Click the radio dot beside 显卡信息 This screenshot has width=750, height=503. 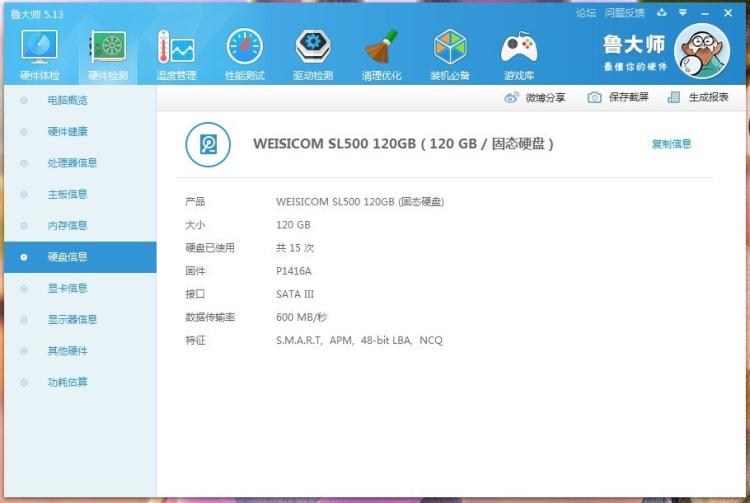point(24,288)
